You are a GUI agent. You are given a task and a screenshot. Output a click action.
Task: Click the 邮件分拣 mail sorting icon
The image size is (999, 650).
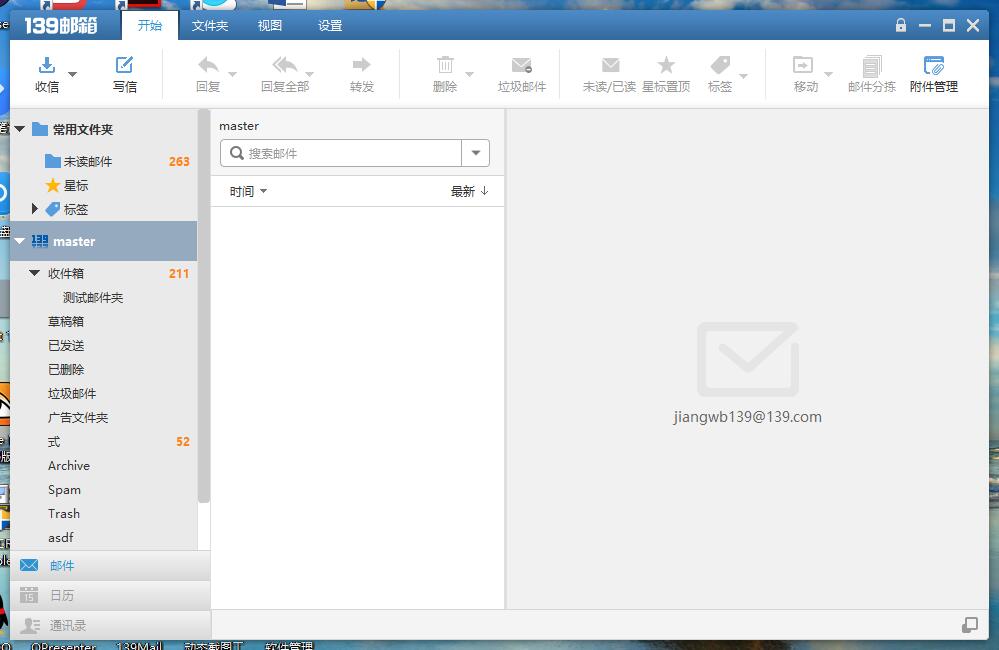tap(872, 66)
